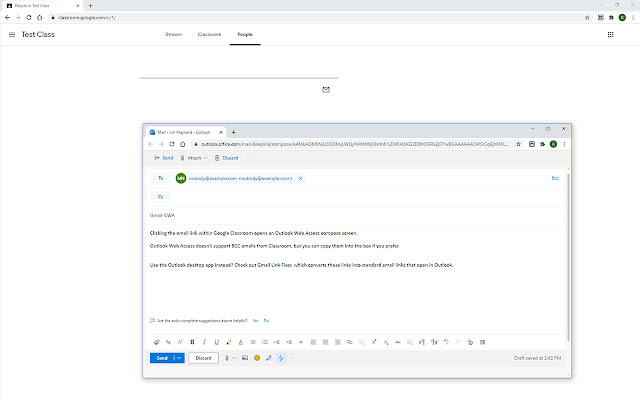
Task: Close the Mail - Outlook tab
Action: [220, 132]
